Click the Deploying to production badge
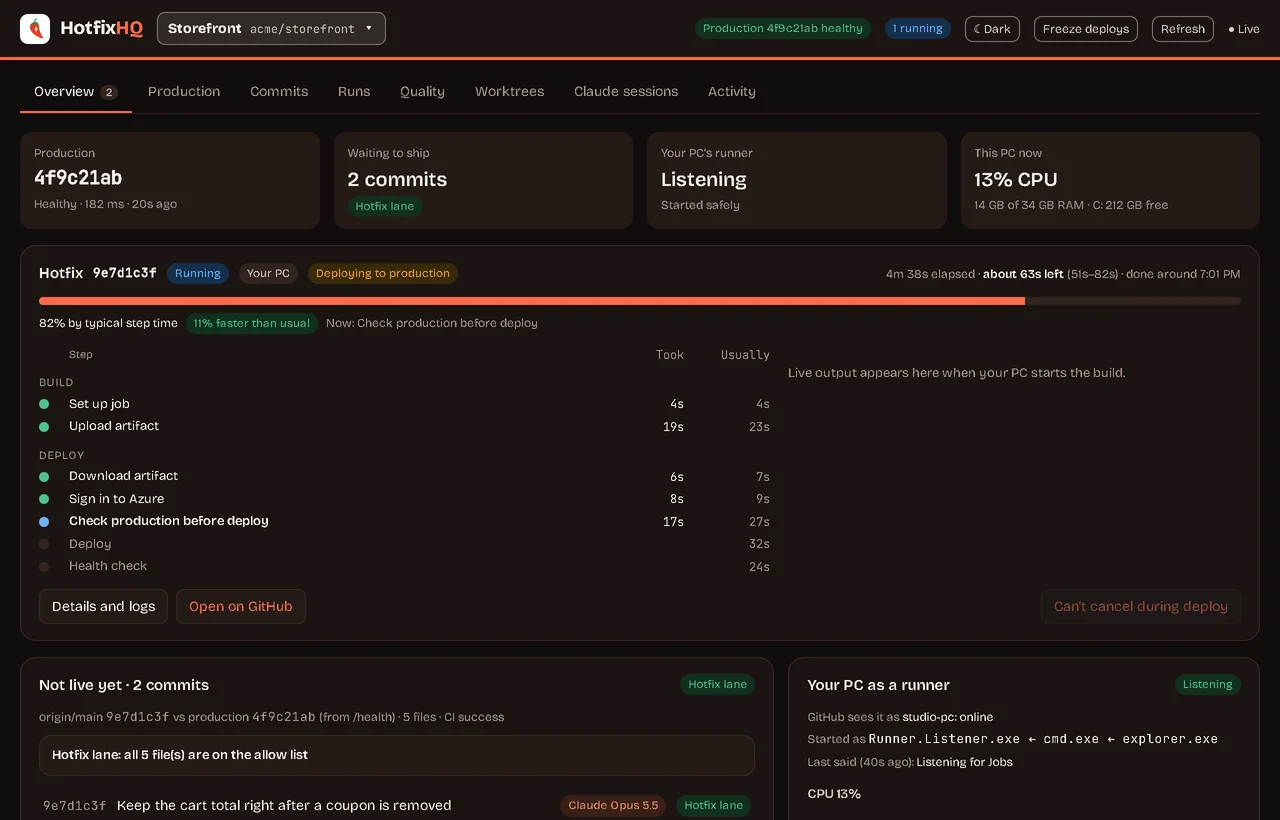This screenshot has width=1280, height=820. (383, 273)
